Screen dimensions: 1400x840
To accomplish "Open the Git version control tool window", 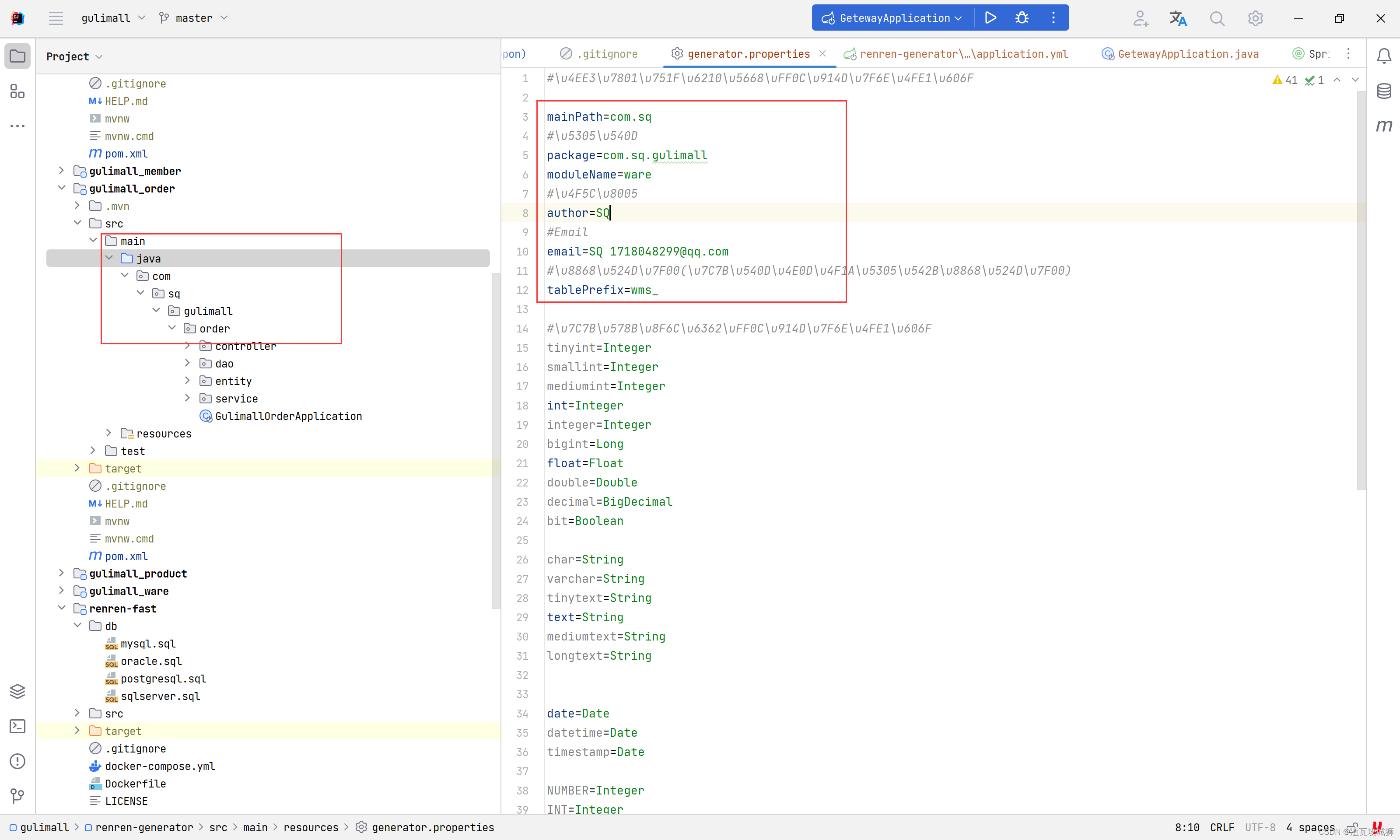I will point(17,796).
